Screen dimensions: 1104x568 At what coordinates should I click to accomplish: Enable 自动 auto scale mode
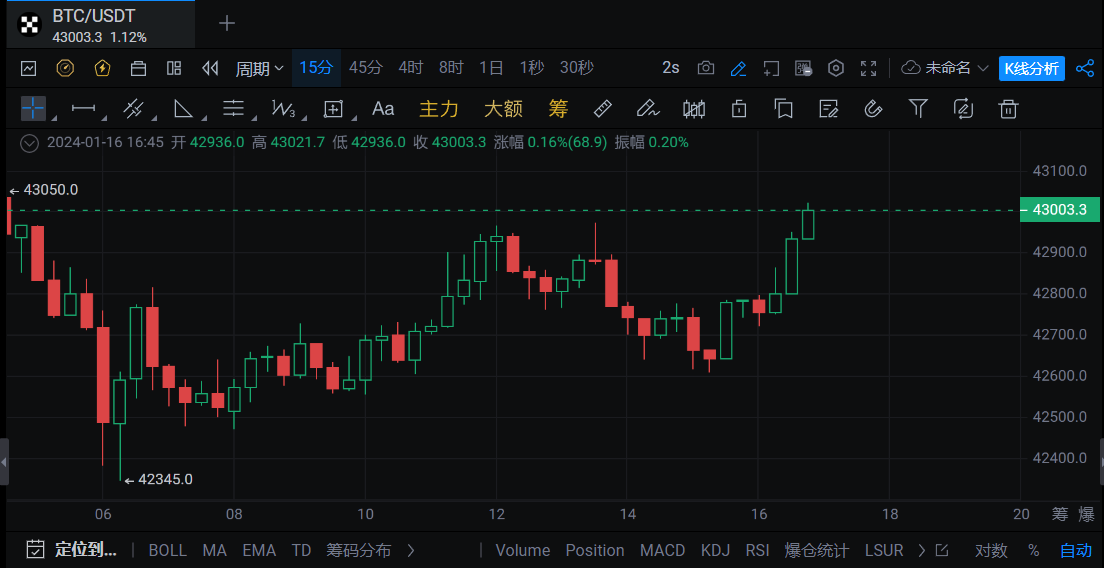point(1076,550)
